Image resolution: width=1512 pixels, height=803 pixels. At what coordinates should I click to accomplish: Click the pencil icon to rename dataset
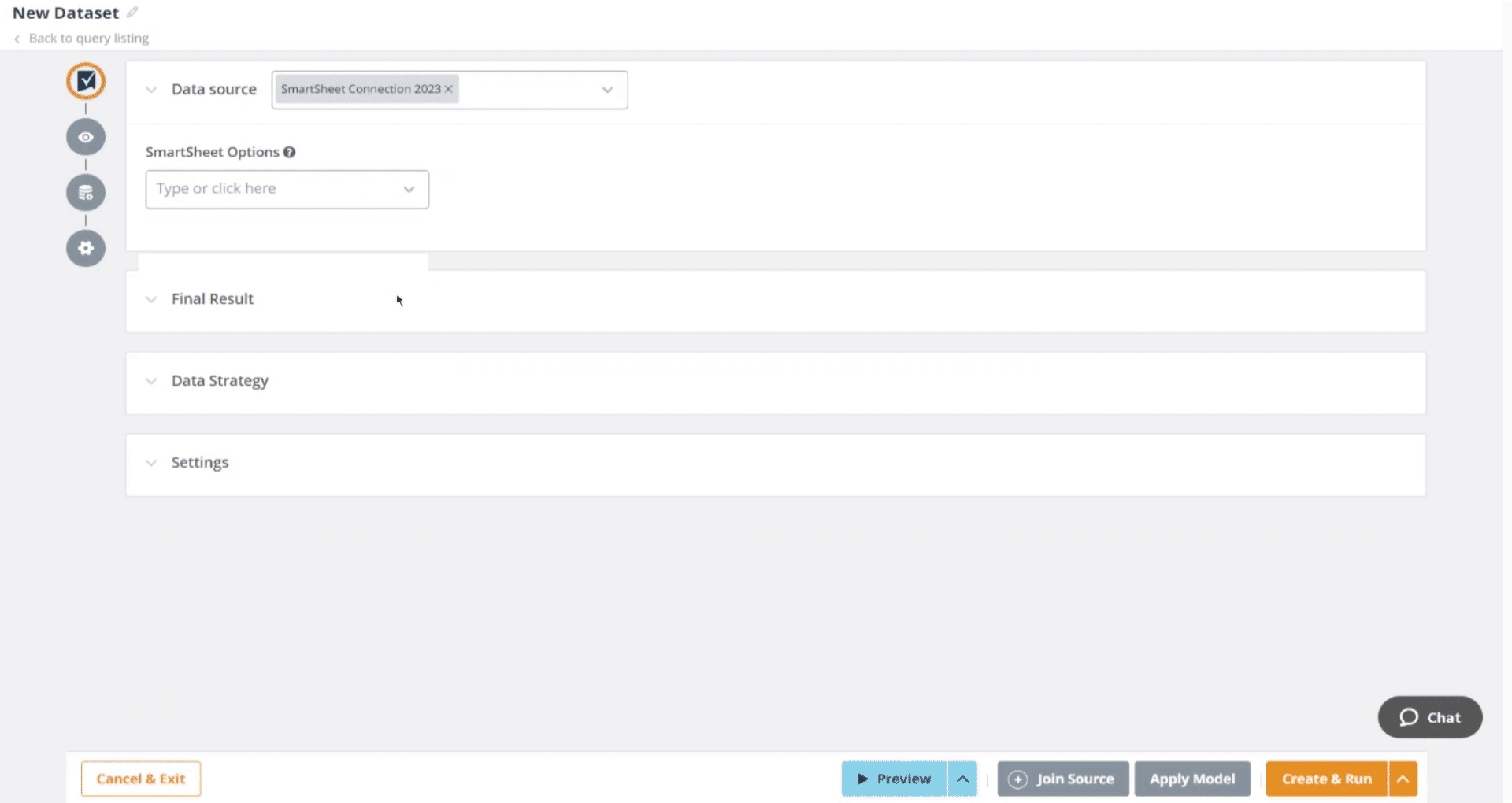[132, 13]
